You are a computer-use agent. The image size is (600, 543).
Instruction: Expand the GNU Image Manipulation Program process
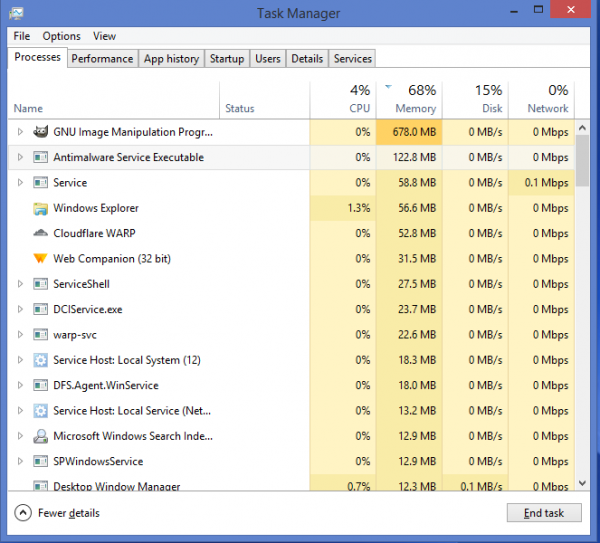pyautogui.click(x=20, y=132)
